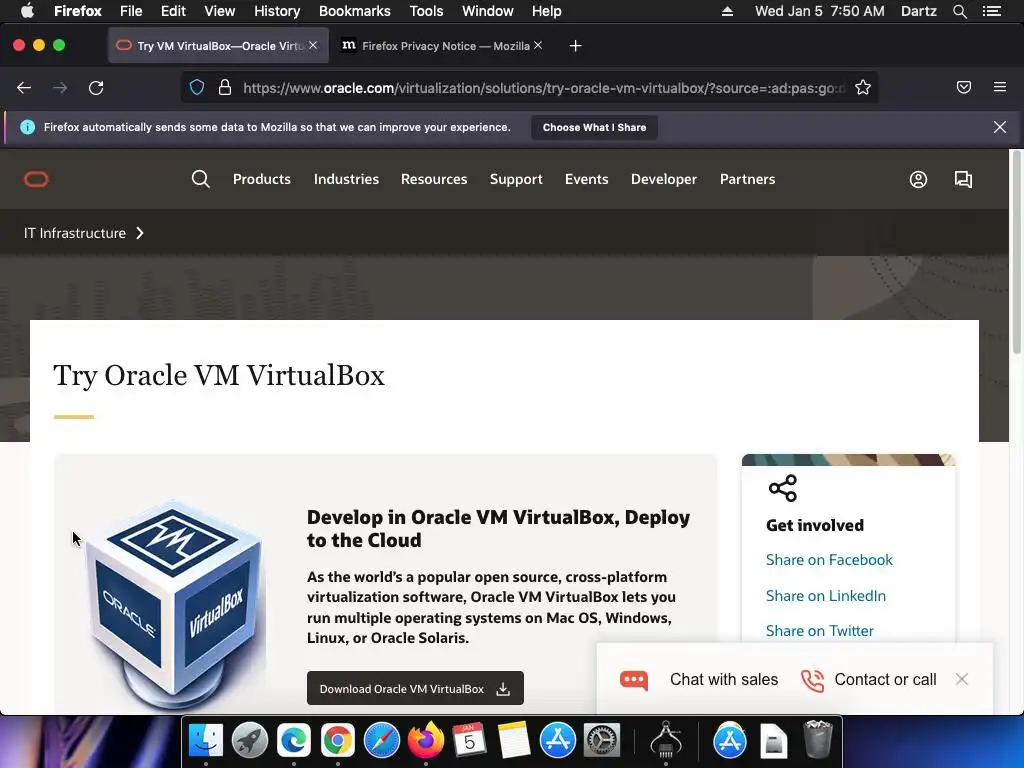Viewport: 1024px width, 768px height.
Task: Close the Firefox Privacy Notice tab
Action: click(x=537, y=45)
